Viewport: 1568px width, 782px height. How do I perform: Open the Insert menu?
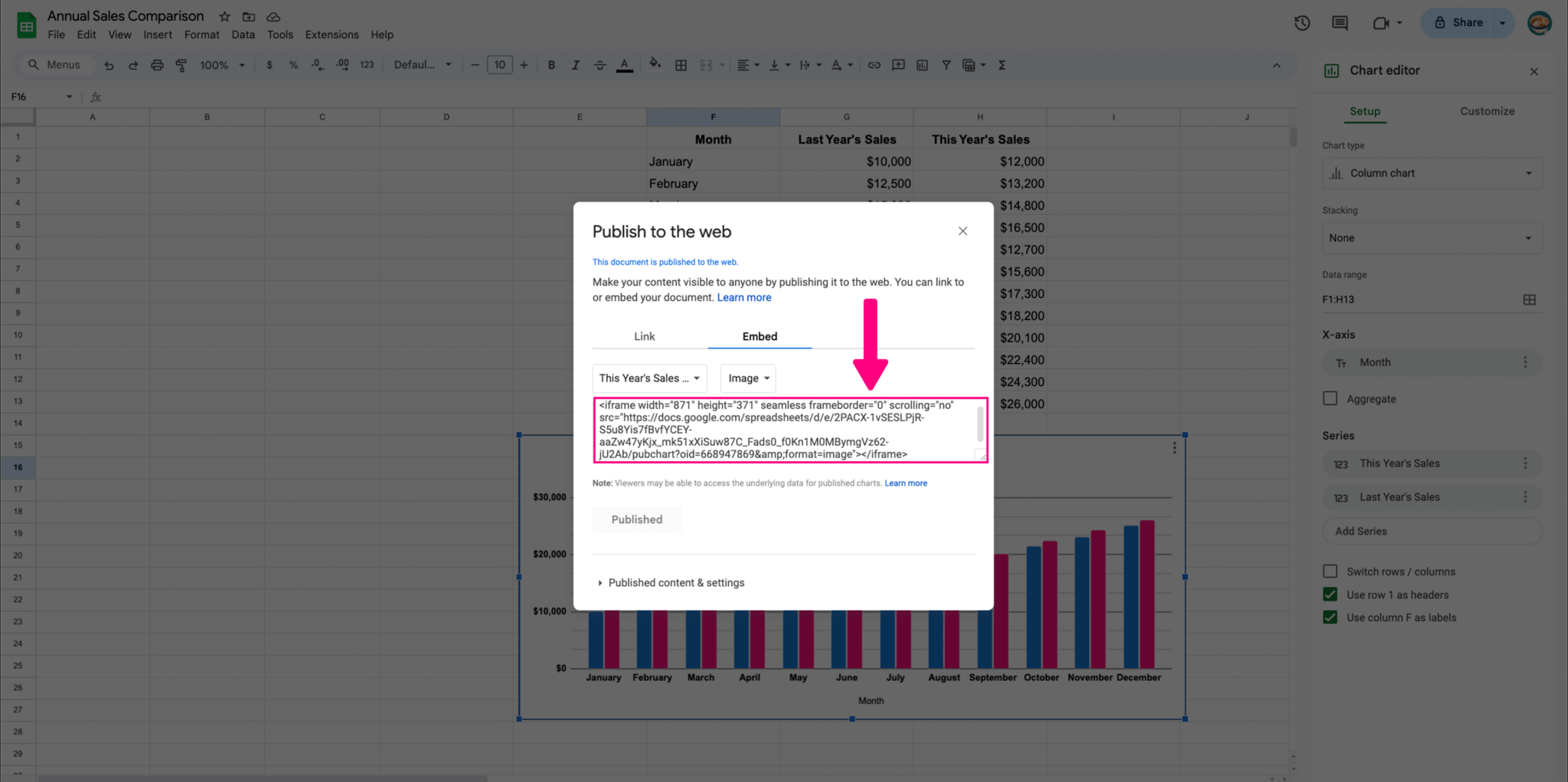(x=158, y=34)
